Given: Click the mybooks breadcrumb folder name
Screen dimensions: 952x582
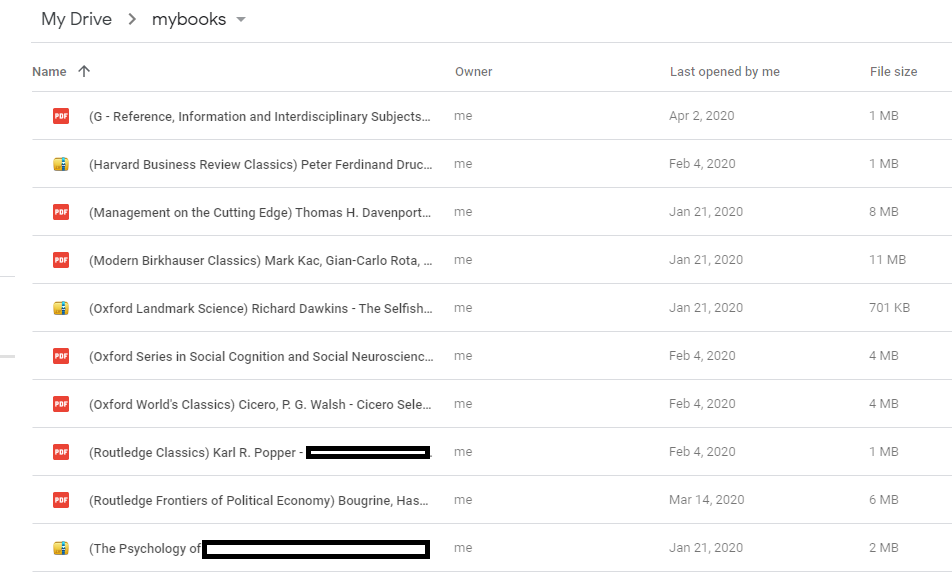Looking at the screenshot, I should tap(189, 19).
